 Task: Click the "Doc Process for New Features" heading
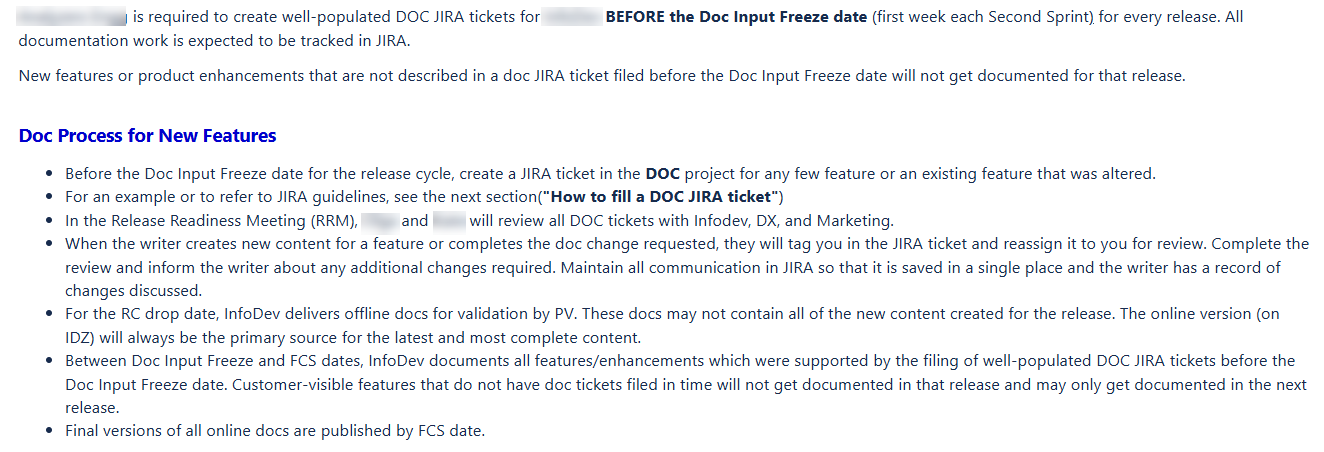coord(147,136)
